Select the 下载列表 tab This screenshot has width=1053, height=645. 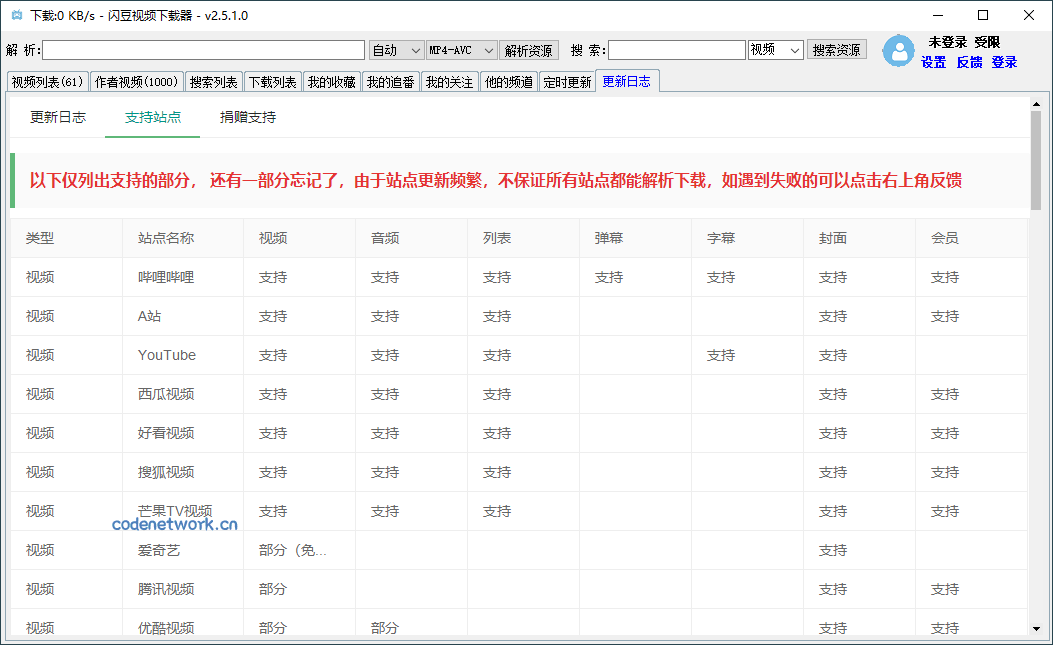[x=272, y=82]
